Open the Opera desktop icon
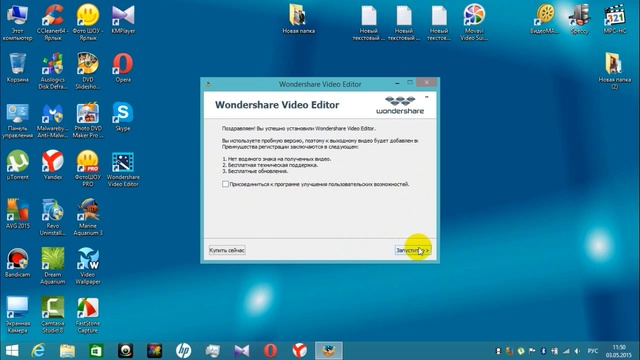The width and height of the screenshot is (640, 360). 123,68
